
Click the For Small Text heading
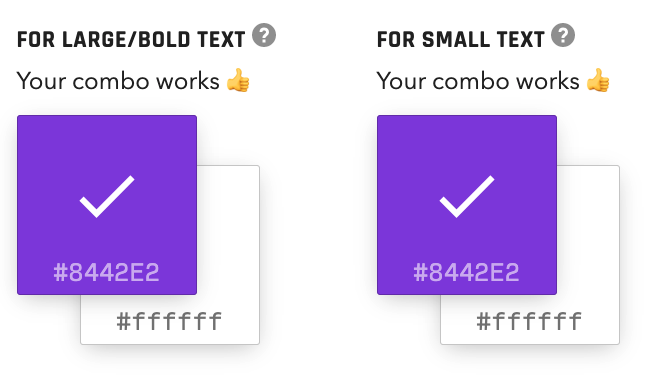[460, 40]
